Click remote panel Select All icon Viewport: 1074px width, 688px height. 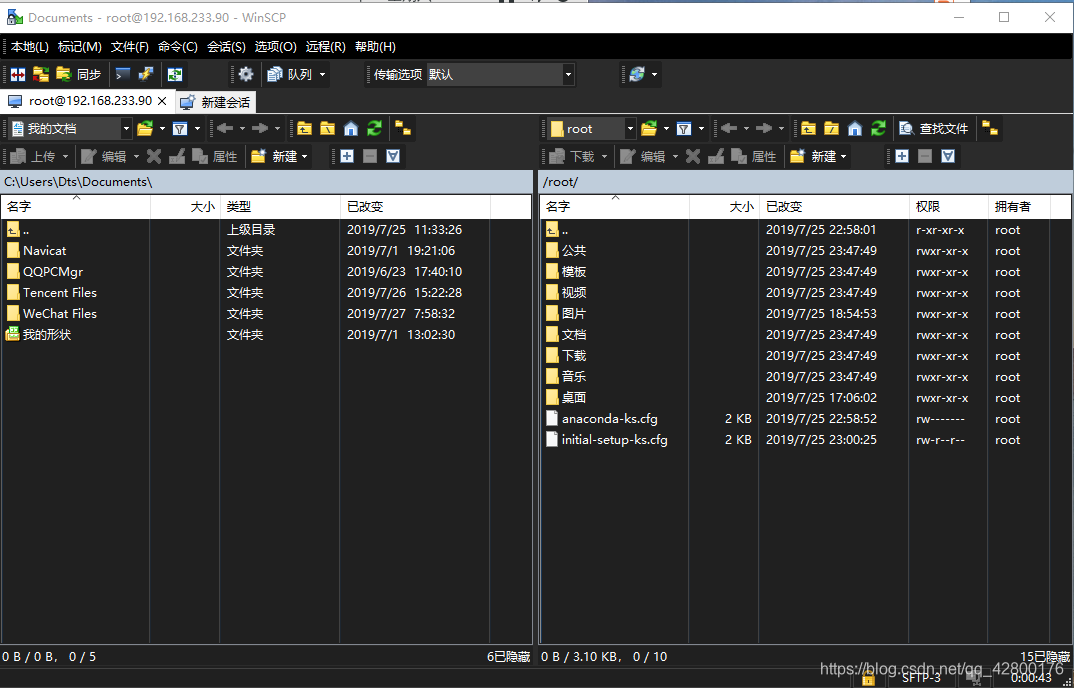point(948,156)
